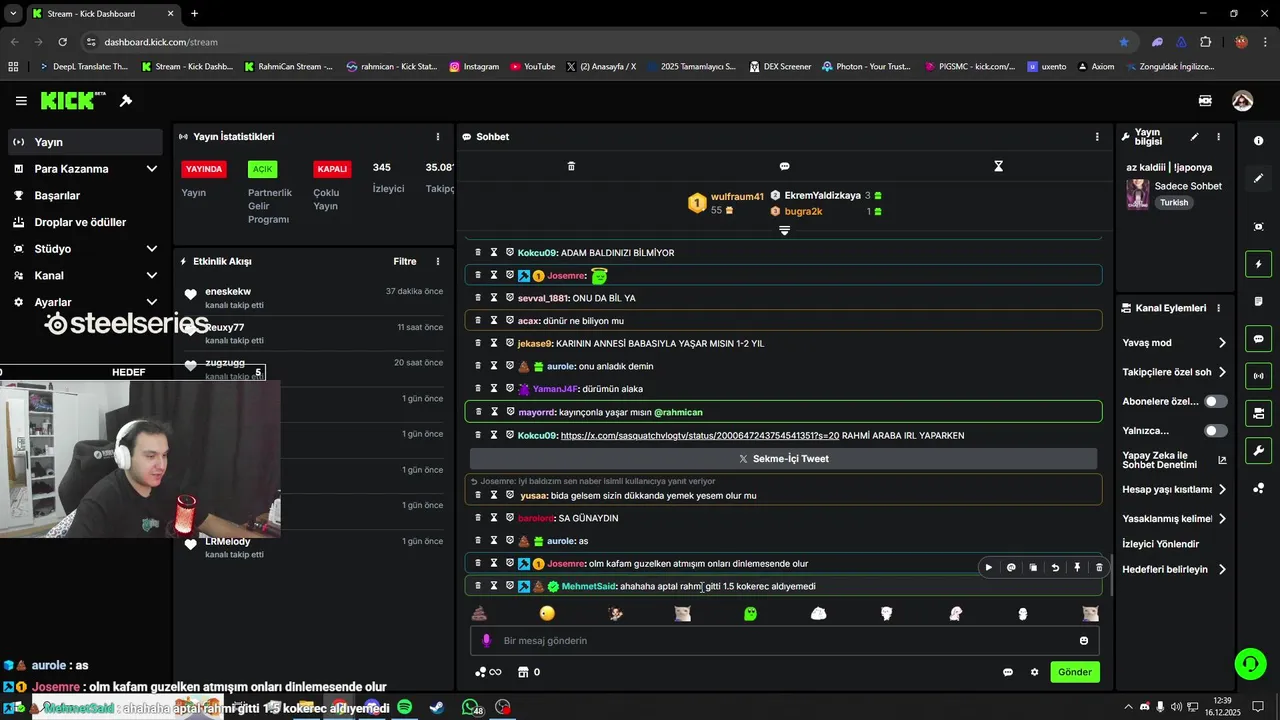This screenshot has height=720, width=1280.
Task: Open Yavaş mod options chevron
Action: click(1222, 343)
